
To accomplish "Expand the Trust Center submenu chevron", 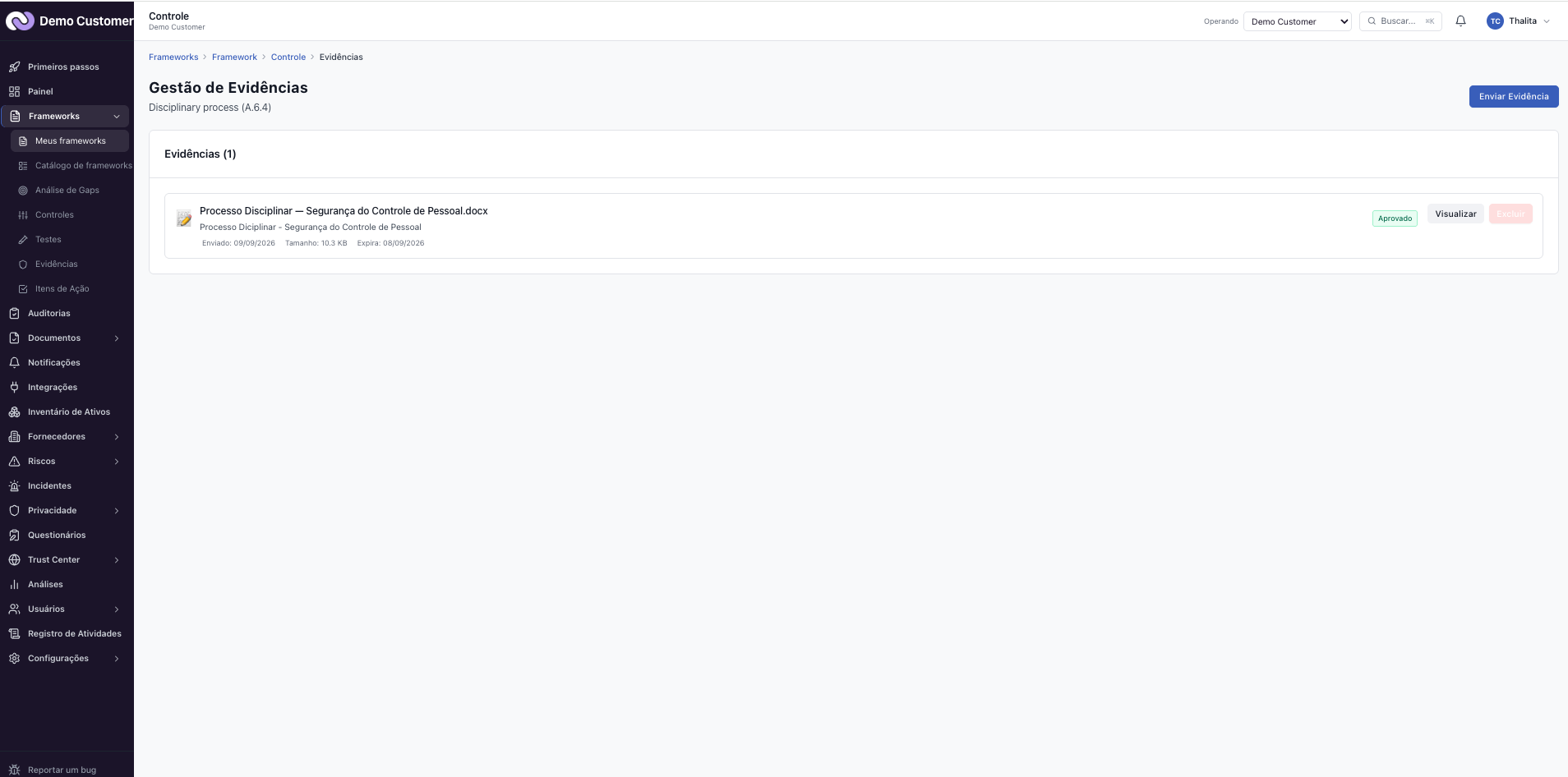I will coord(117,560).
